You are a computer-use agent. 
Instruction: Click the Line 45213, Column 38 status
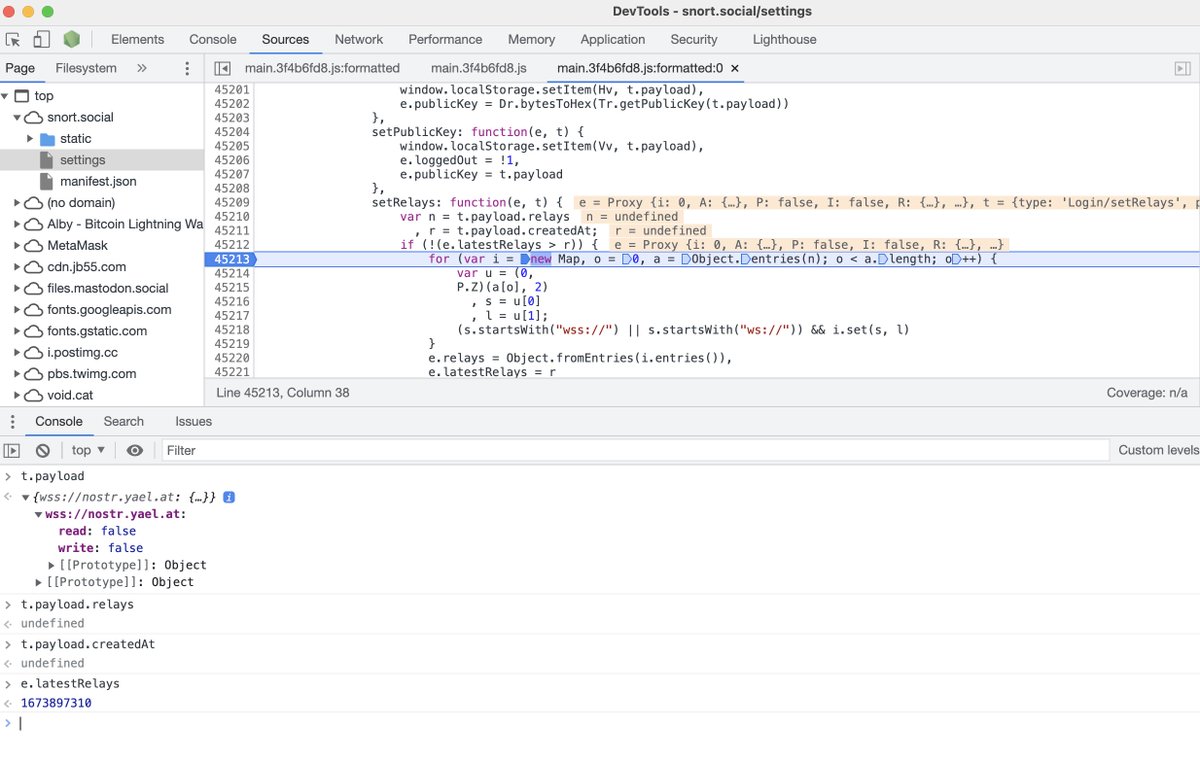pyautogui.click(x=283, y=393)
